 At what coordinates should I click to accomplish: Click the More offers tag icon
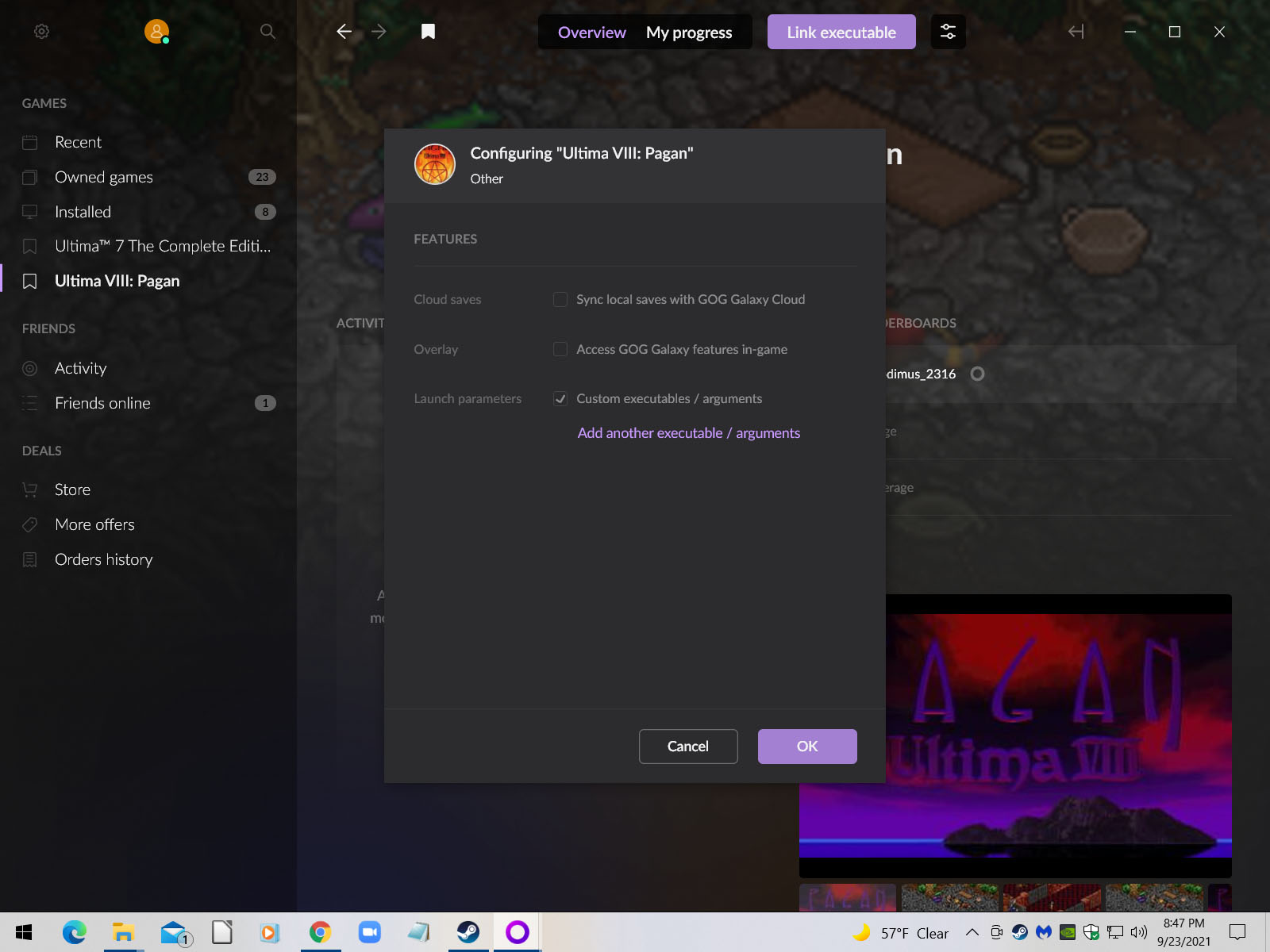pyautogui.click(x=30, y=524)
